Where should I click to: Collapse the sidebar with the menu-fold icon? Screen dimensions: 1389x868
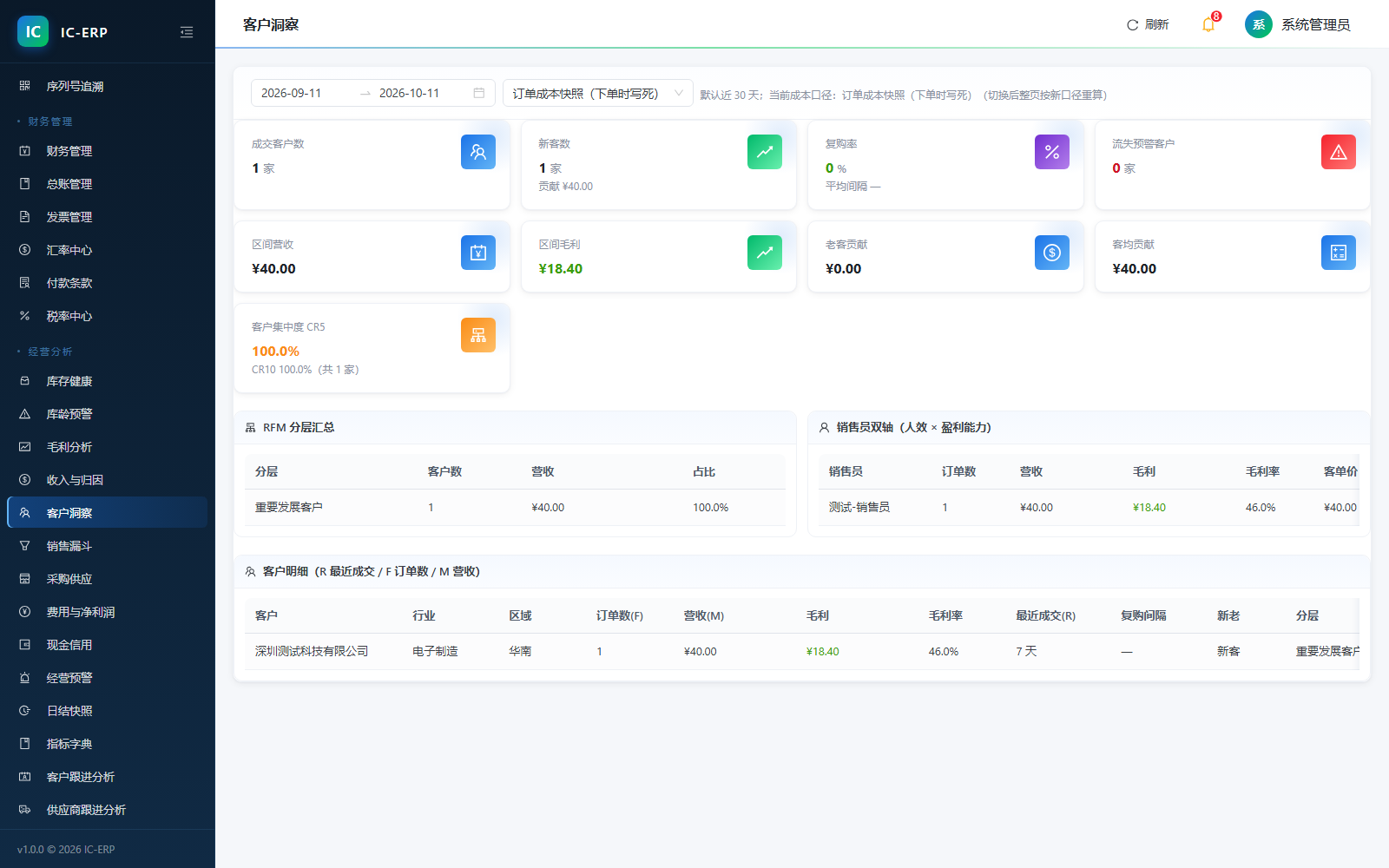pyautogui.click(x=187, y=32)
